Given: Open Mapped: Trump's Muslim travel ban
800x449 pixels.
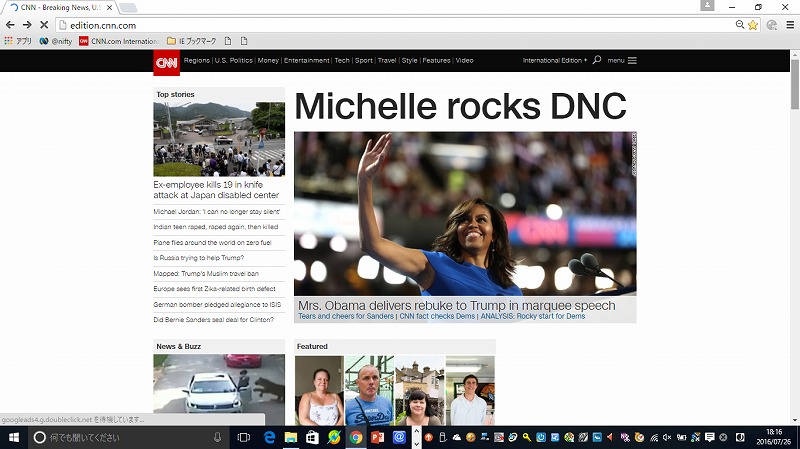Looking at the screenshot, I should [206, 273].
